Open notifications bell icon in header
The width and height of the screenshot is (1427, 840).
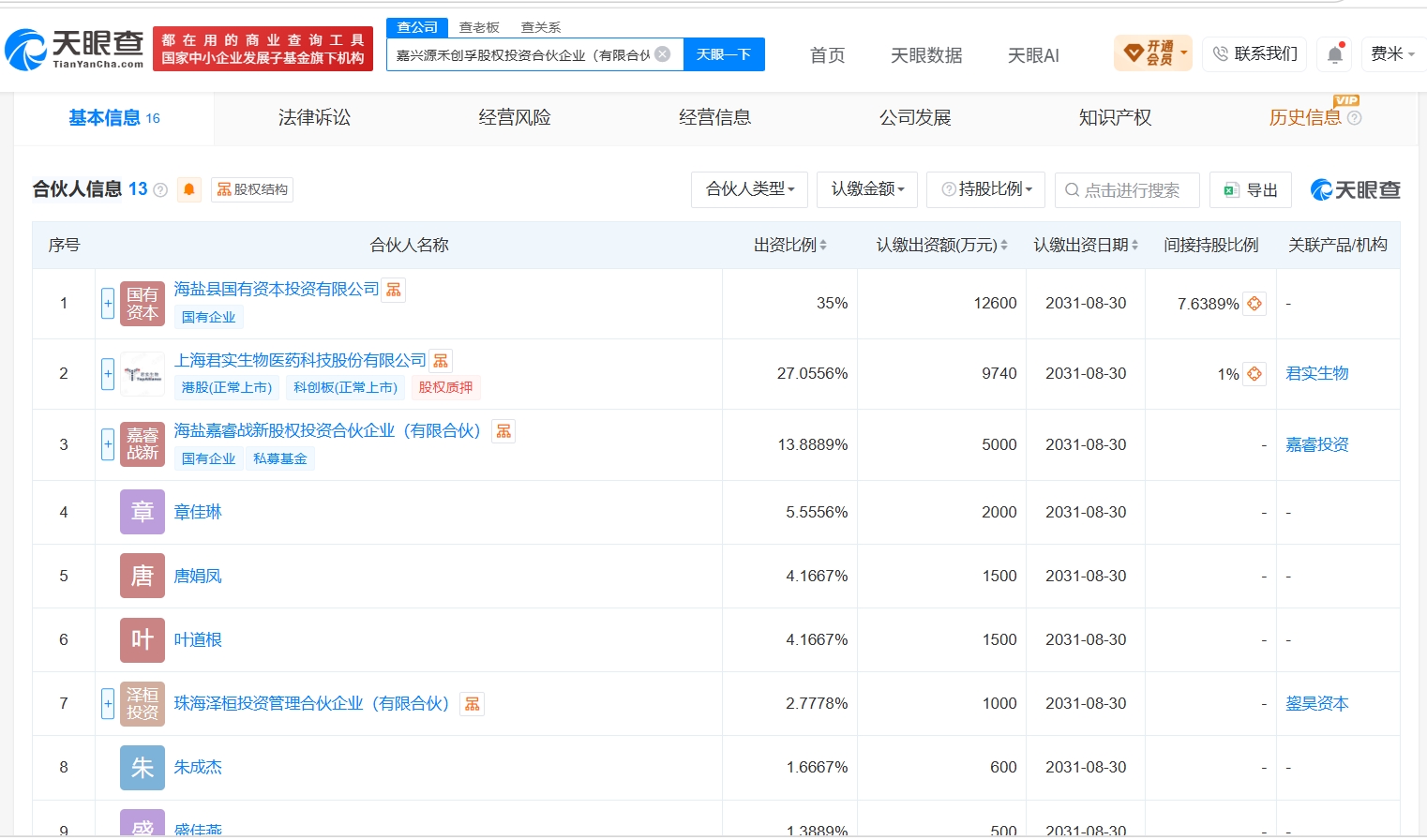(1335, 54)
